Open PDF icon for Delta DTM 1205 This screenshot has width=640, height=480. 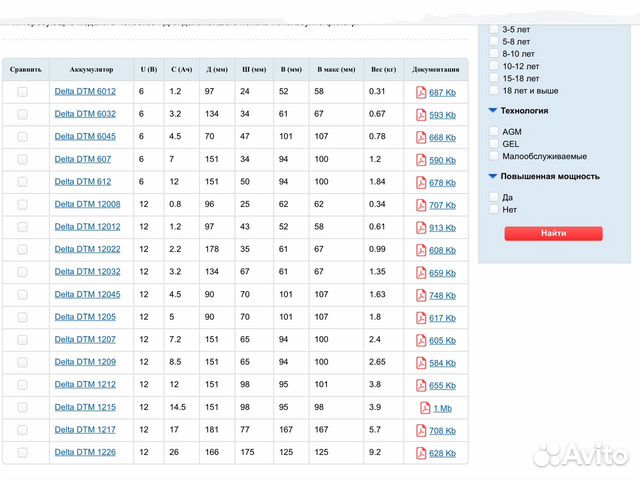click(421, 318)
